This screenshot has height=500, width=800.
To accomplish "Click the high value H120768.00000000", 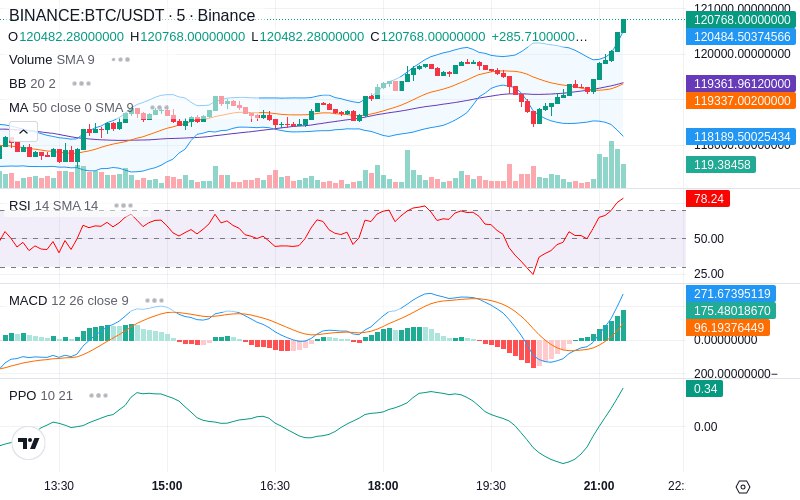I will pos(187,37).
